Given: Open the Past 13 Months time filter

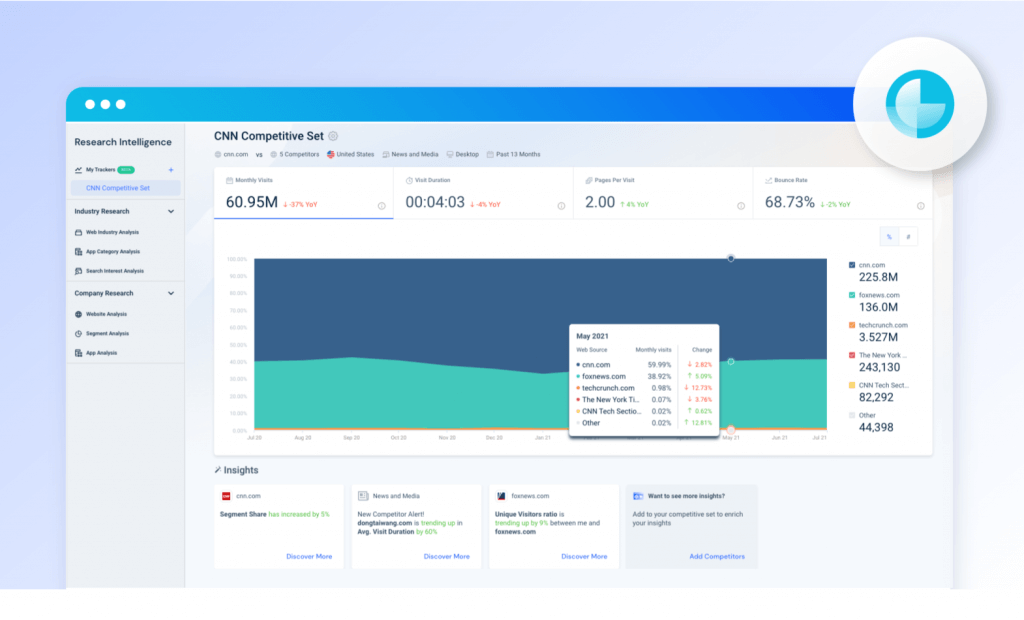Looking at the screenshot, I should pos(518,154).
